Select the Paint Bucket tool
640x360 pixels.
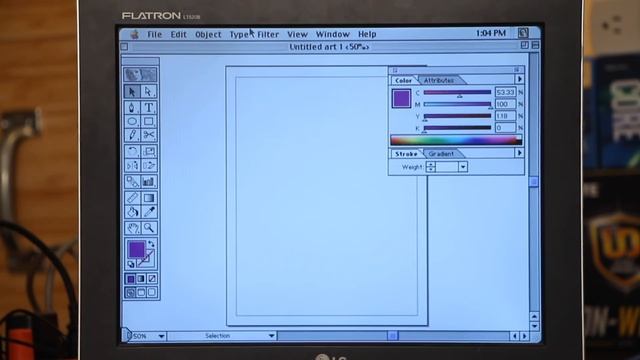click(132, 212)
